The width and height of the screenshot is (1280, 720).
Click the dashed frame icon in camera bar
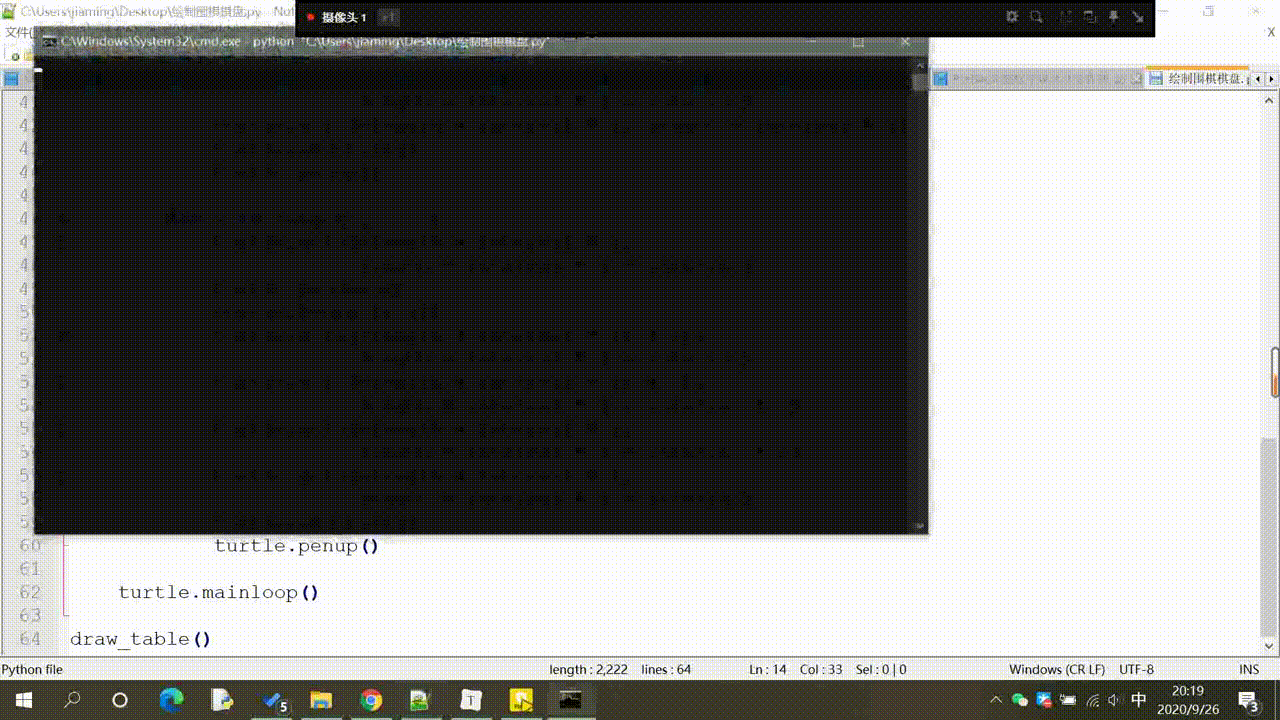(1065, 17)
